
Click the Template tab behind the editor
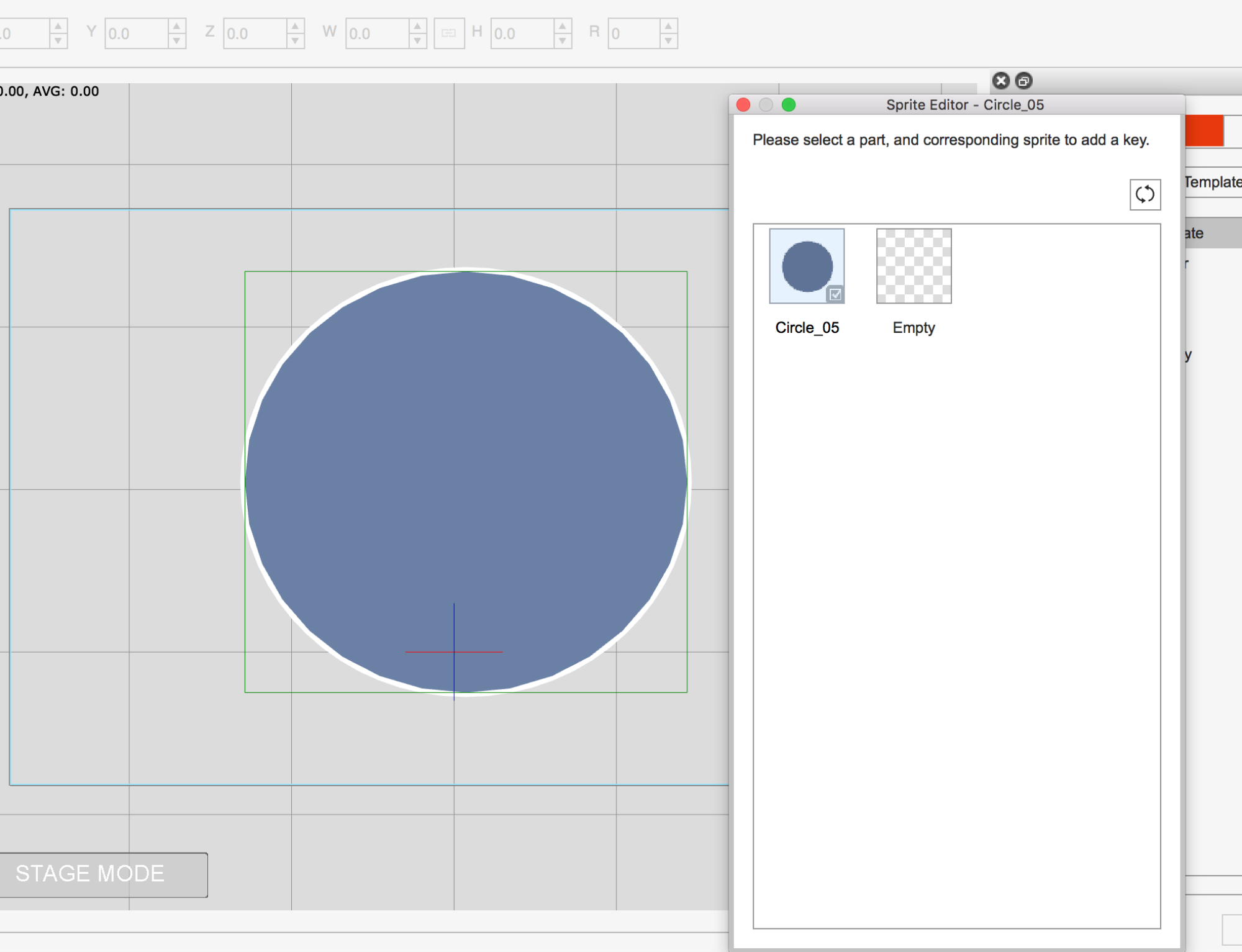click(1213, 182)
